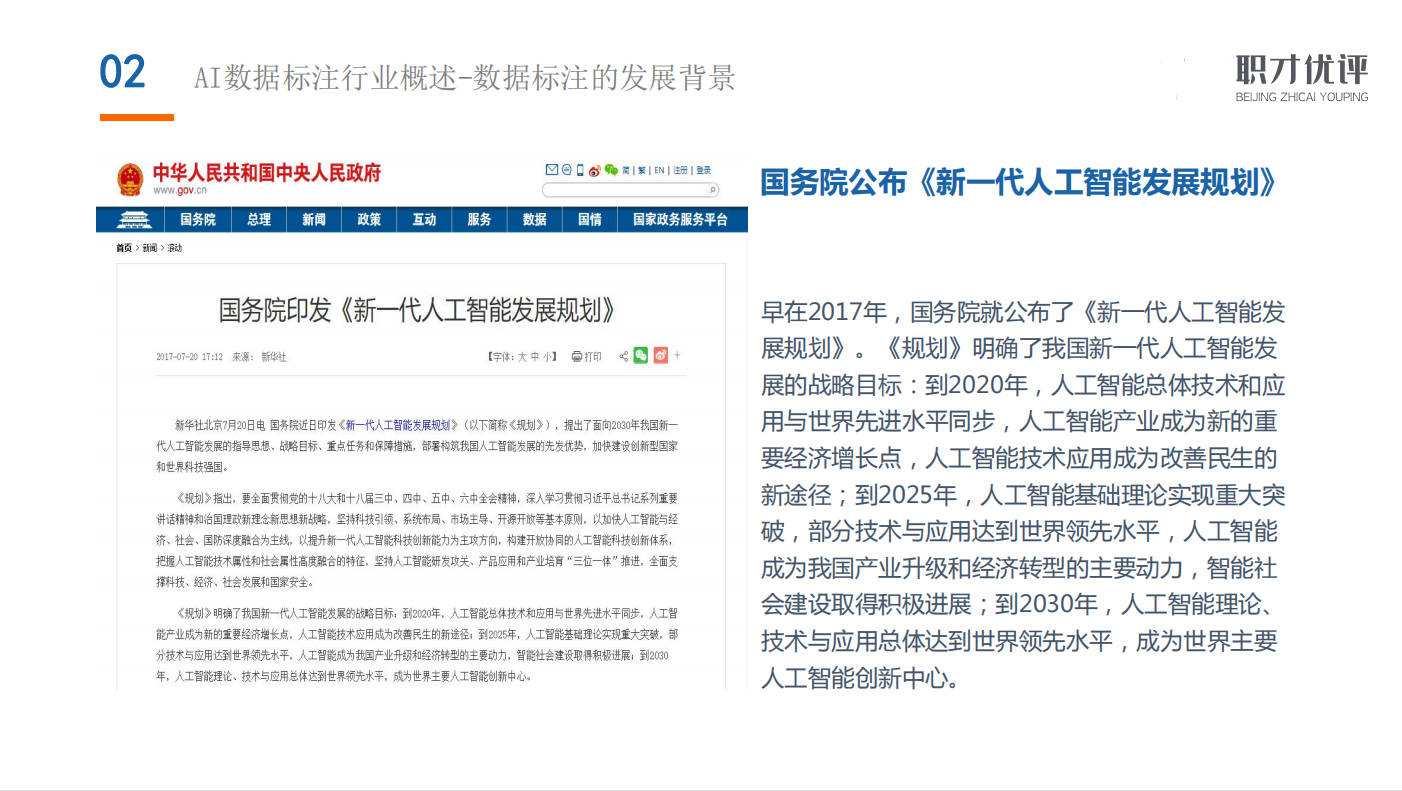Open the 国情 navigation tab
Viewport: 1402px width, 791px height.
589,220
